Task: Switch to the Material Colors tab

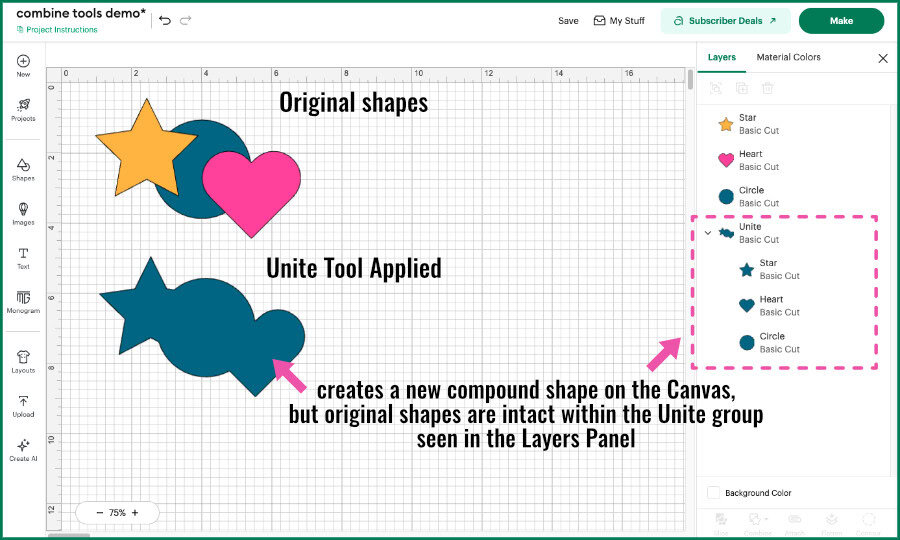Action: click(788, 57)
